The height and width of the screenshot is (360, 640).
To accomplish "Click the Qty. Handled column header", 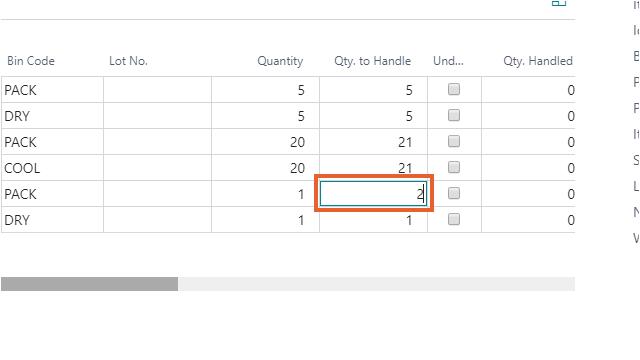I will 538,61.
